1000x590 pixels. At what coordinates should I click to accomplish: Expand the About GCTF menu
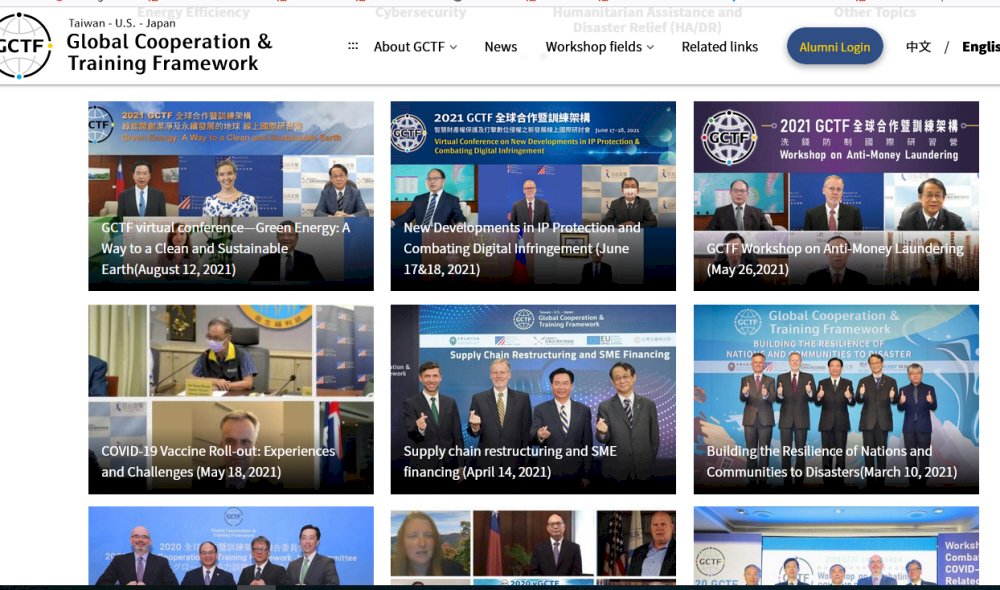[415, 47]
